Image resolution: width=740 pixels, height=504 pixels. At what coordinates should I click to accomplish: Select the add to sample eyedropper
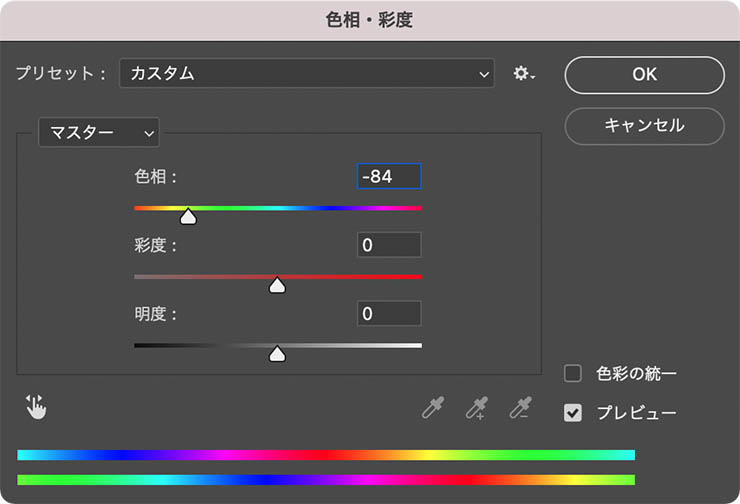[x=476, y=407]
